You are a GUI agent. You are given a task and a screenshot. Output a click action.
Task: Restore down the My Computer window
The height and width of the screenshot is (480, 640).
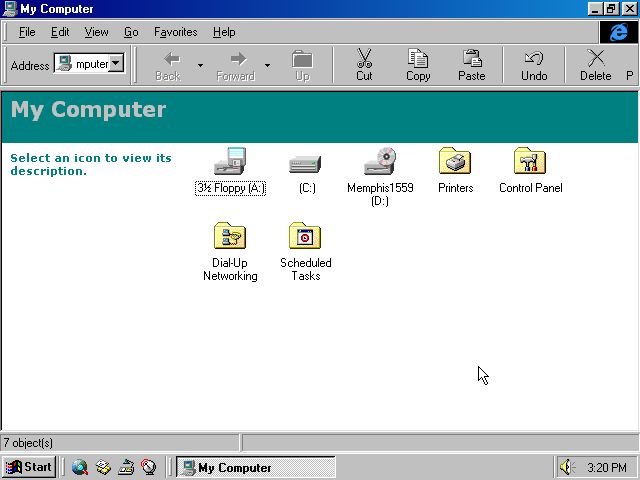(611, 9)
